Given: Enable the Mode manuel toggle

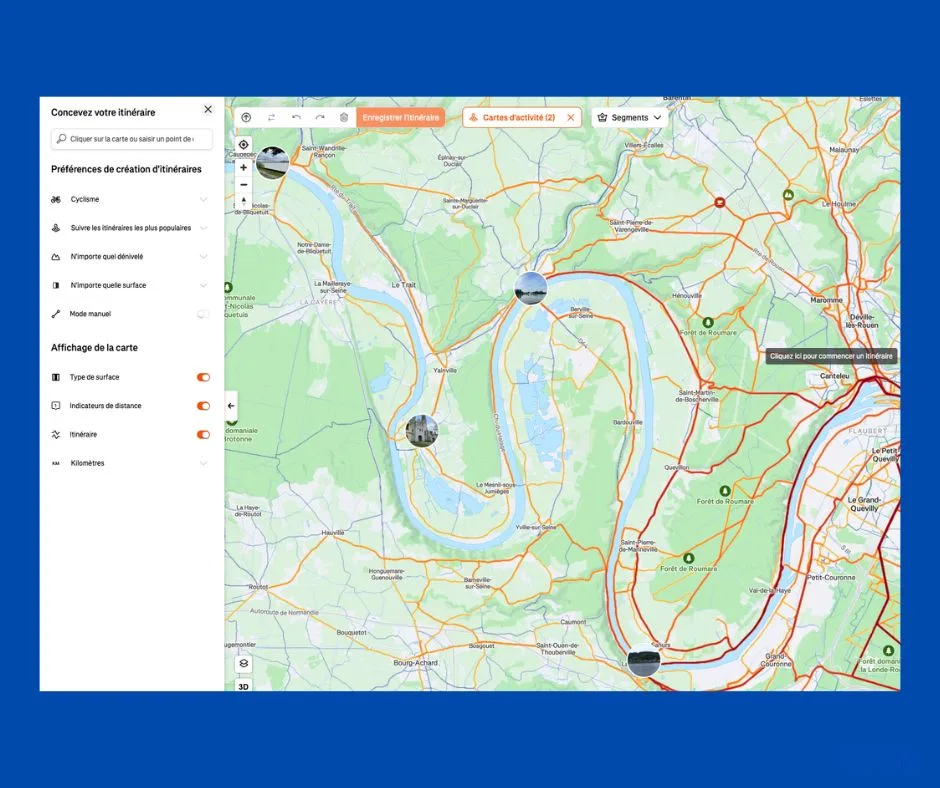Looking at the screenshot, I should [203, 313].
